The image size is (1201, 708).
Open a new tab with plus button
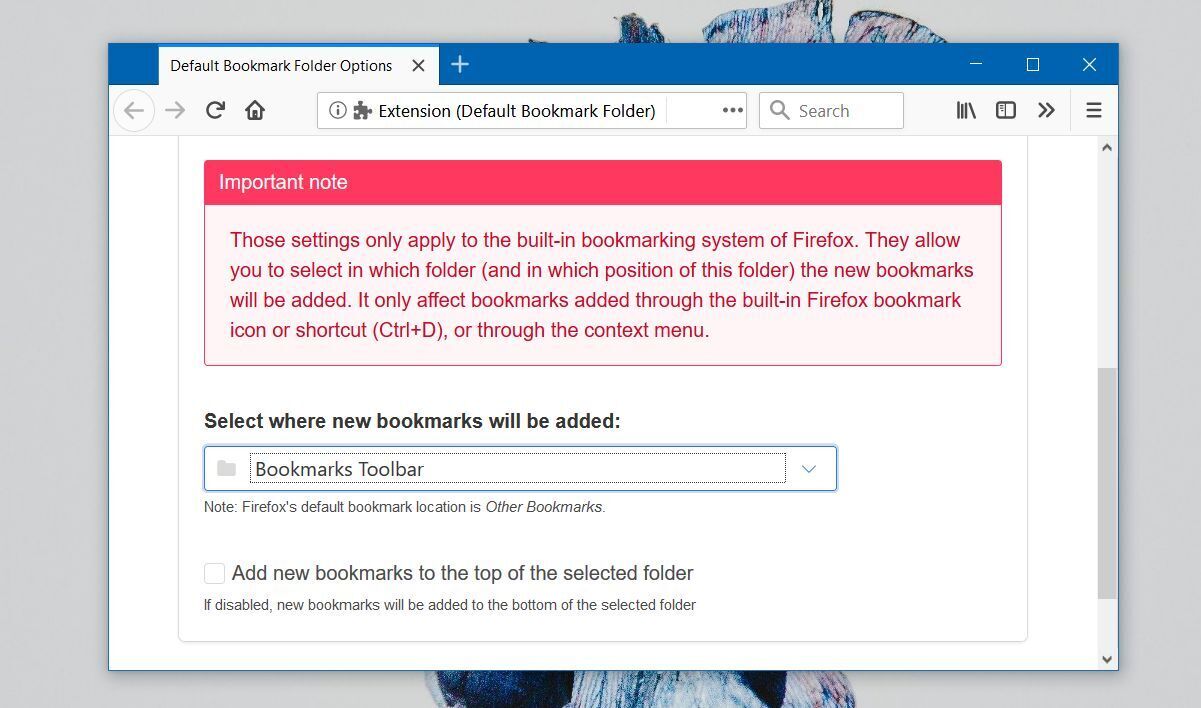click(x=460, y=65)
